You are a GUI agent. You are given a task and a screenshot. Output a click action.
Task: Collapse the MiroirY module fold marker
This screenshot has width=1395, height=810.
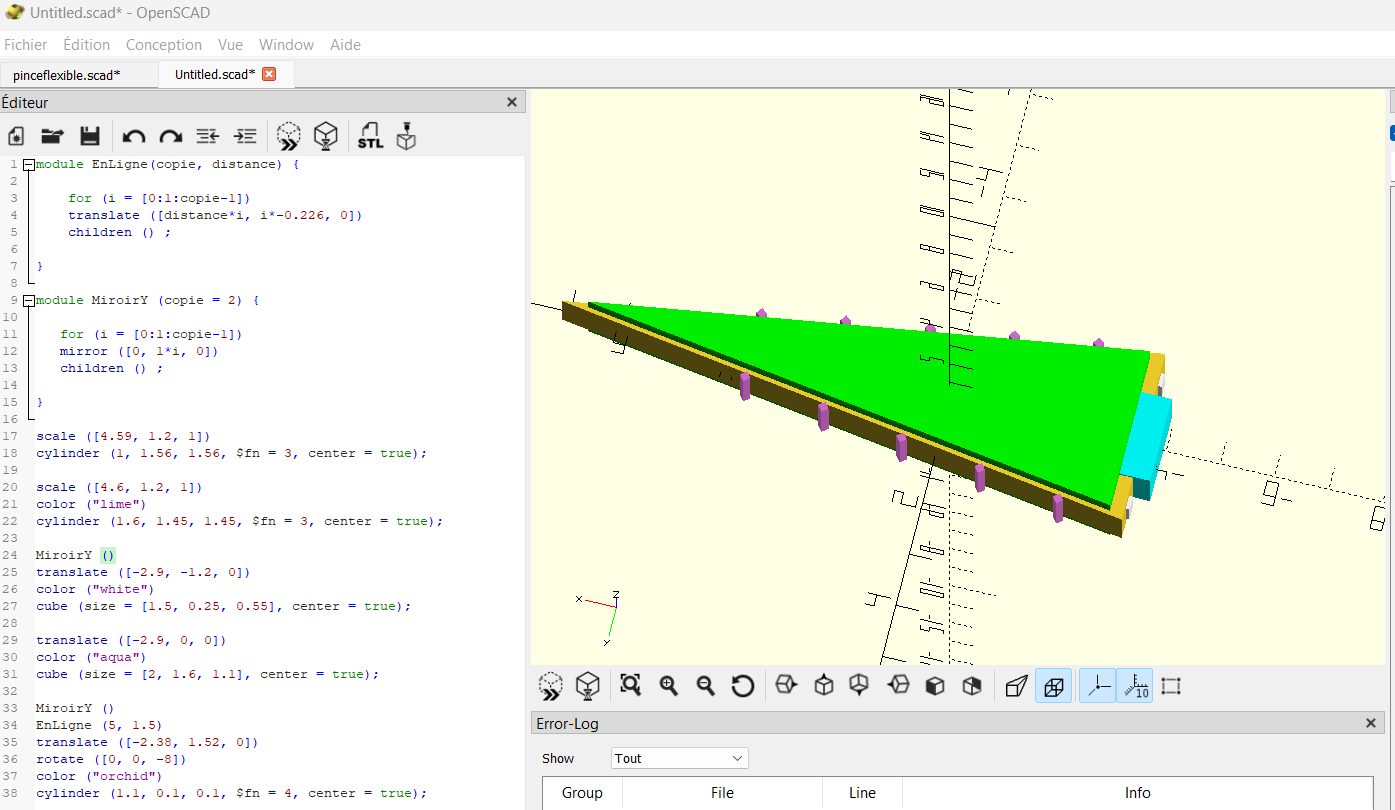tap(29, 300)
